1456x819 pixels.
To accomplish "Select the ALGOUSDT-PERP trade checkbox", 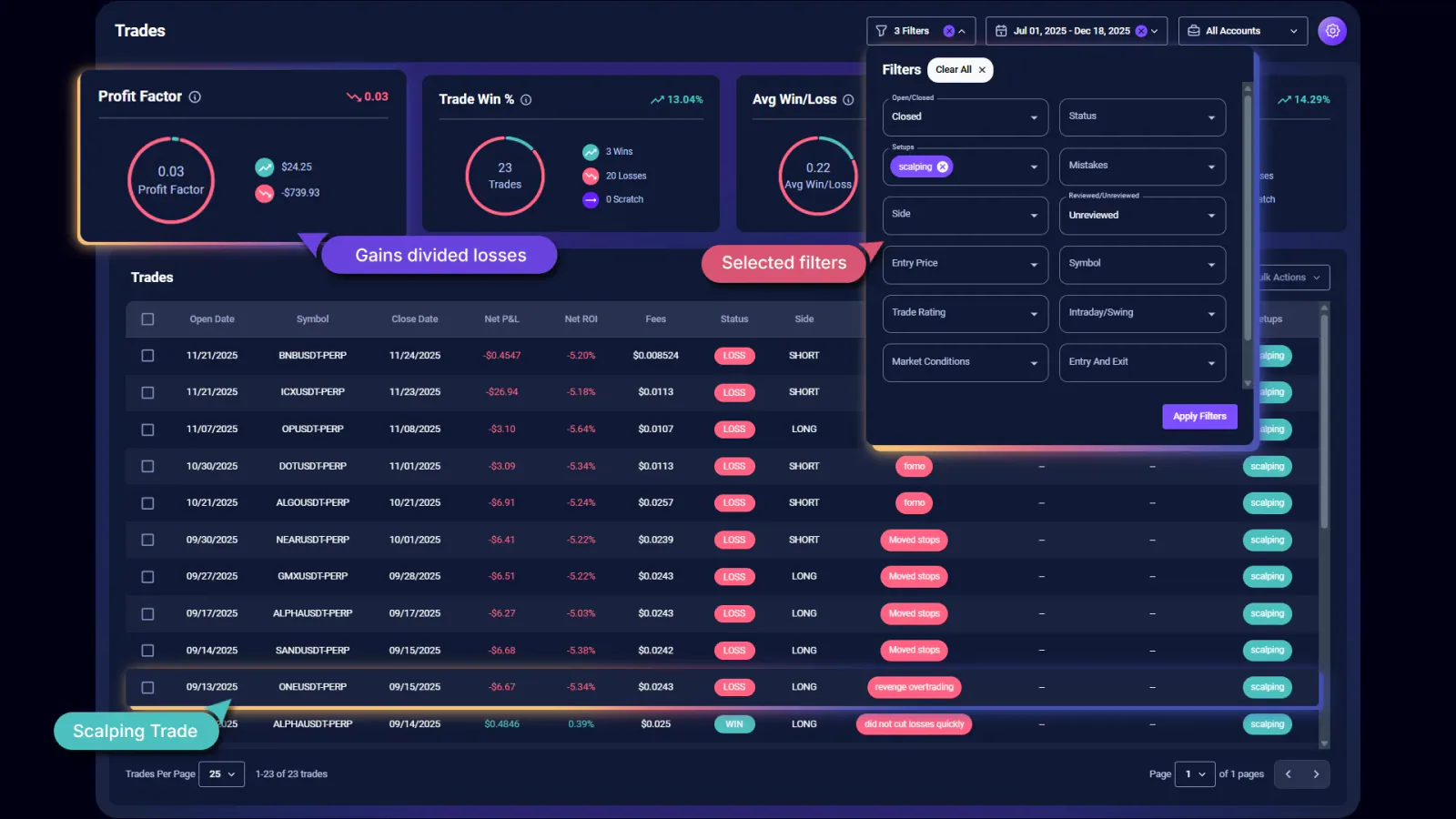I will click(x=147, y=503).
